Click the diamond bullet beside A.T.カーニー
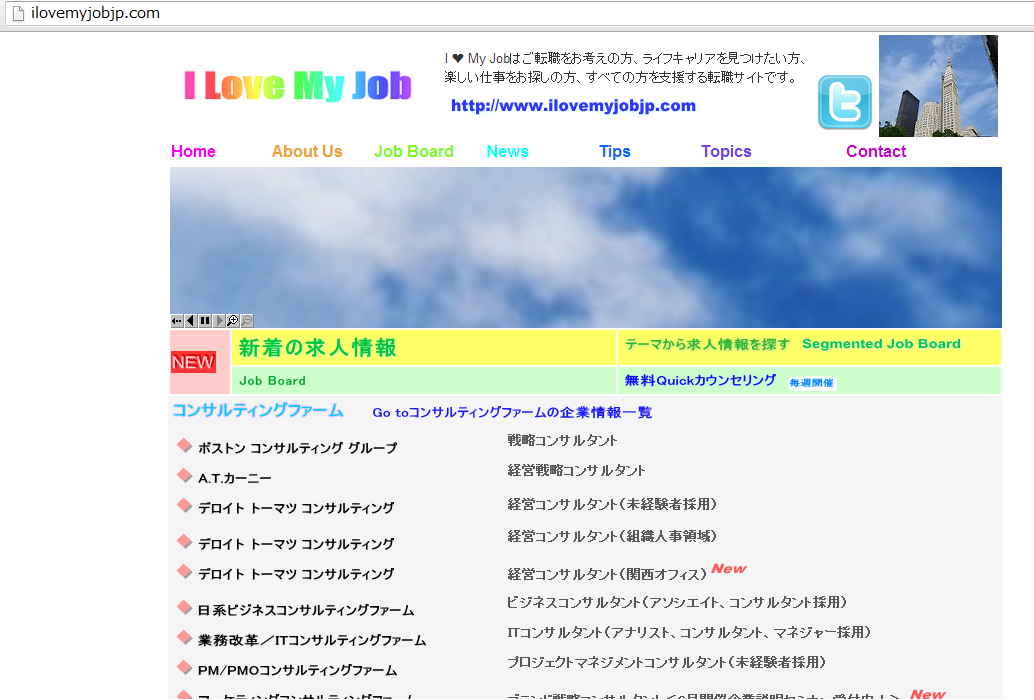 click(185, 475)
